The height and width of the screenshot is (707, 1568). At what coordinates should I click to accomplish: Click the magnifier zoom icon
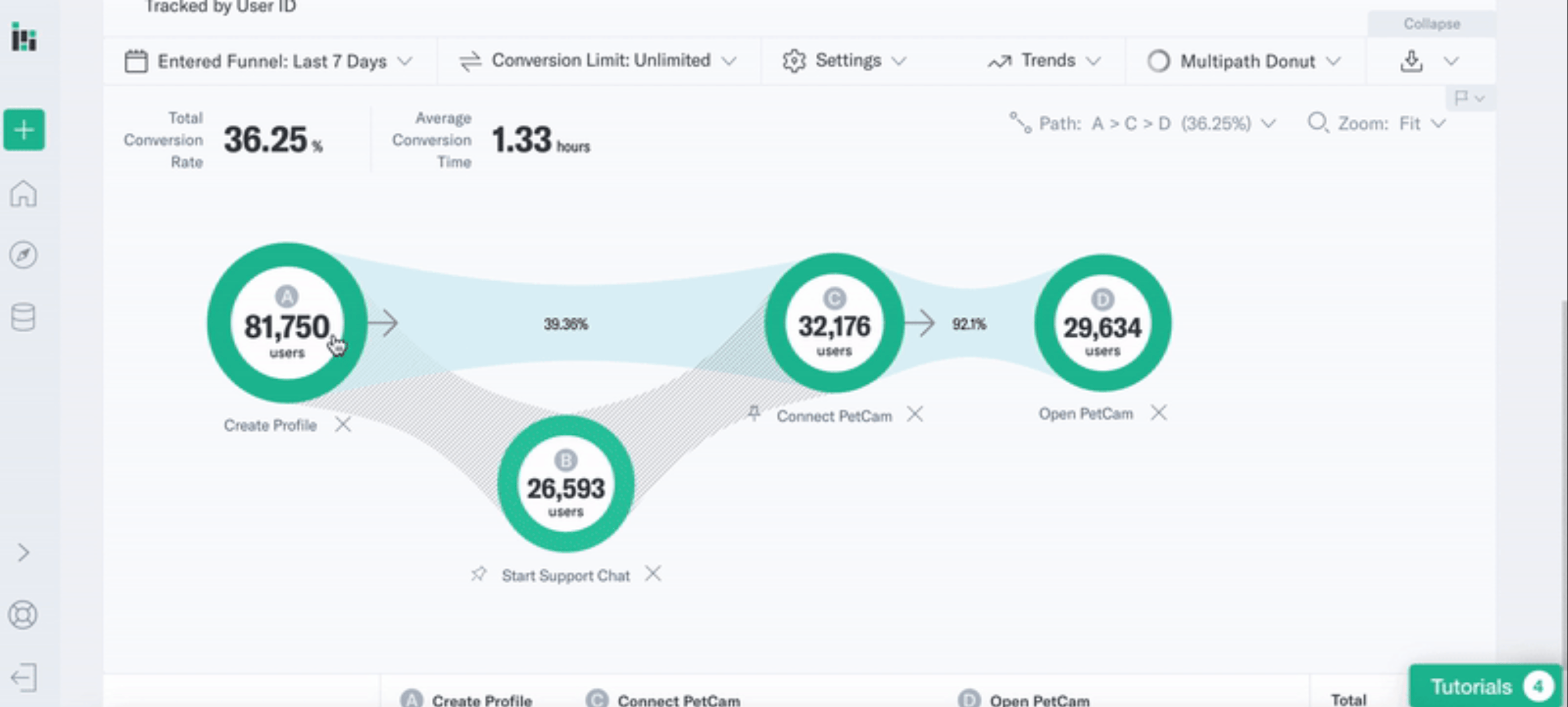[x=1318, y=123]
